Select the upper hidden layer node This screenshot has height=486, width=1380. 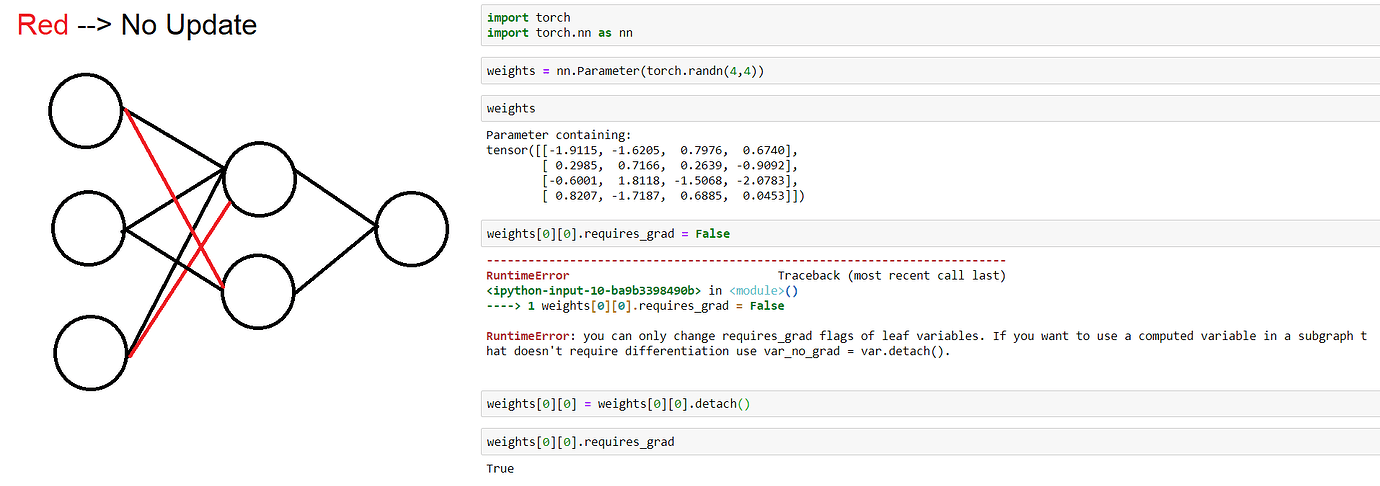pos(259,178)
